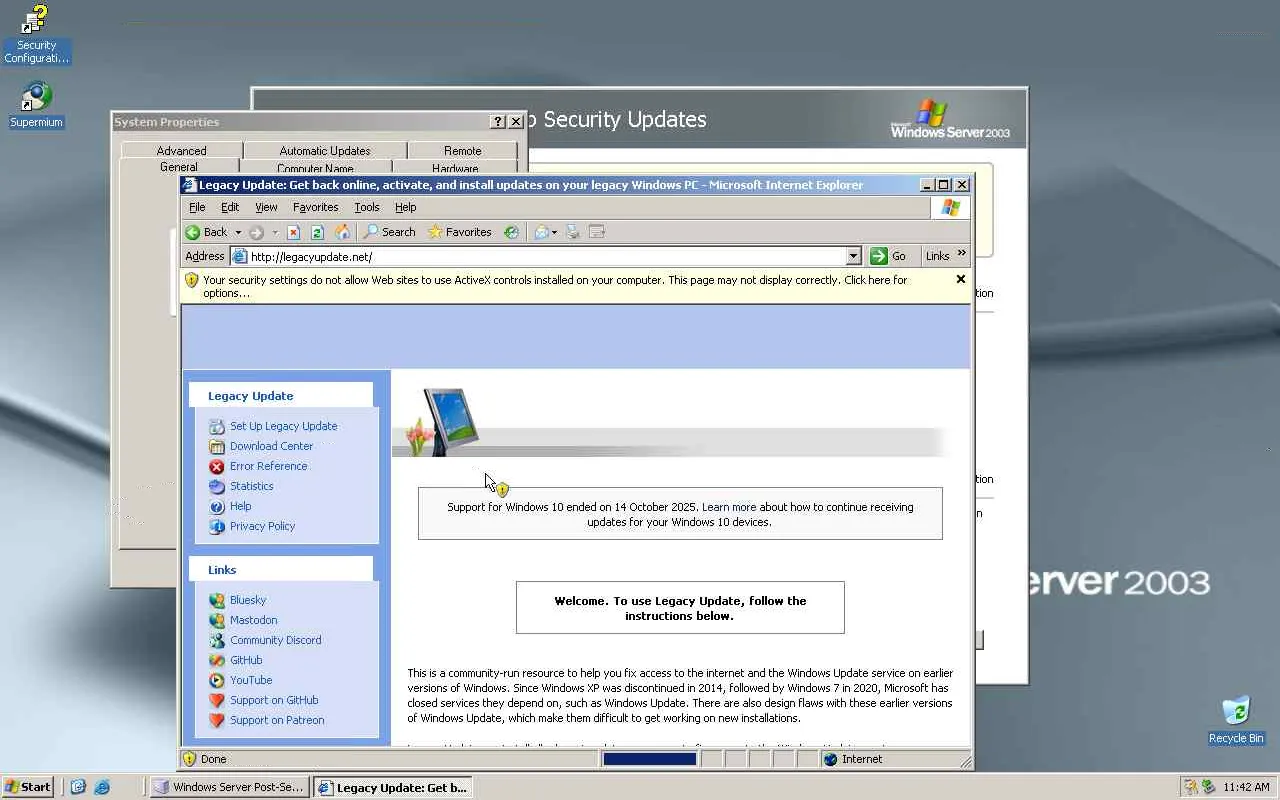This screenshot has height=800, width=1280.
Task: Expand the Mail button dropdown arrow
Action: pyautogui.click(x=554, y=232)
